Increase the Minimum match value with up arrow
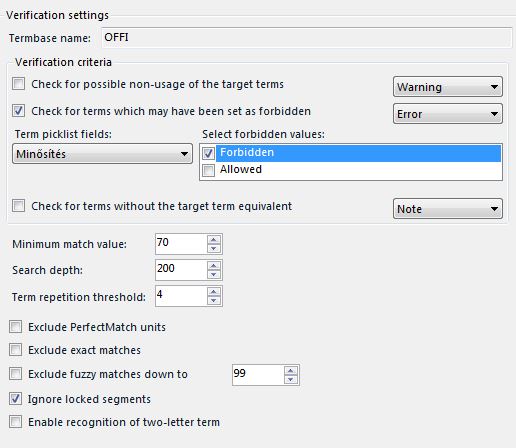This screenshot has width=516, height=448. [214, 240]
